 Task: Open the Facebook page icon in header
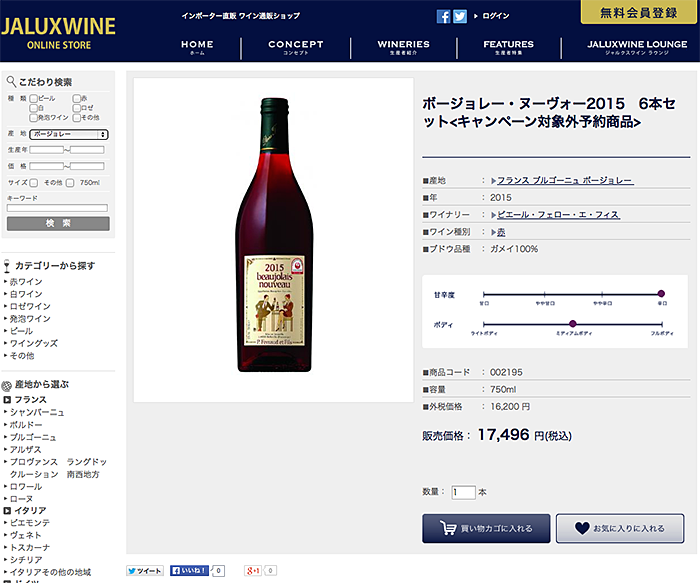click(443, 17)
